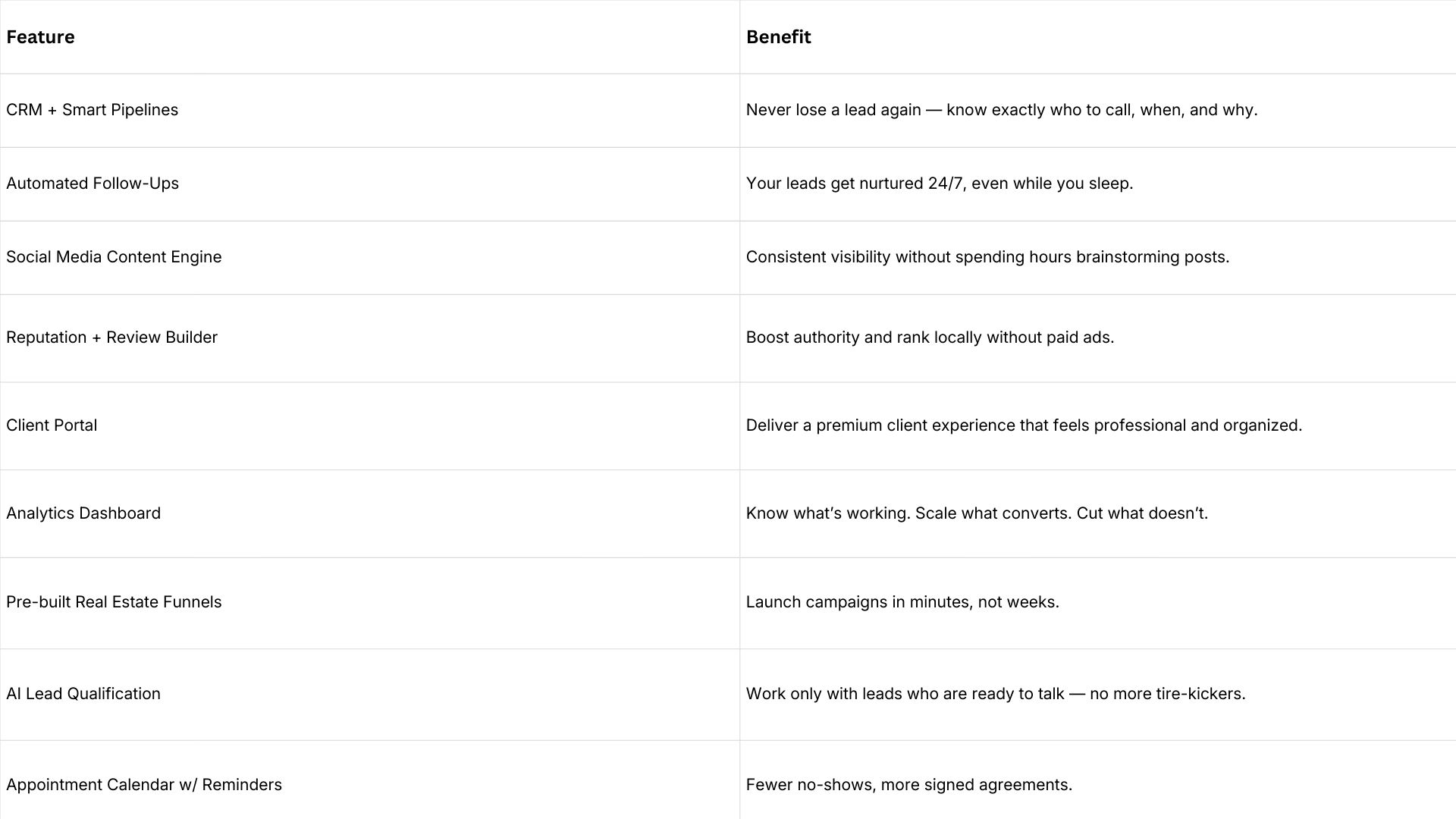Click the Feature column header
The height and width of the screenshot is (819, 1456).
click(40, 37)
